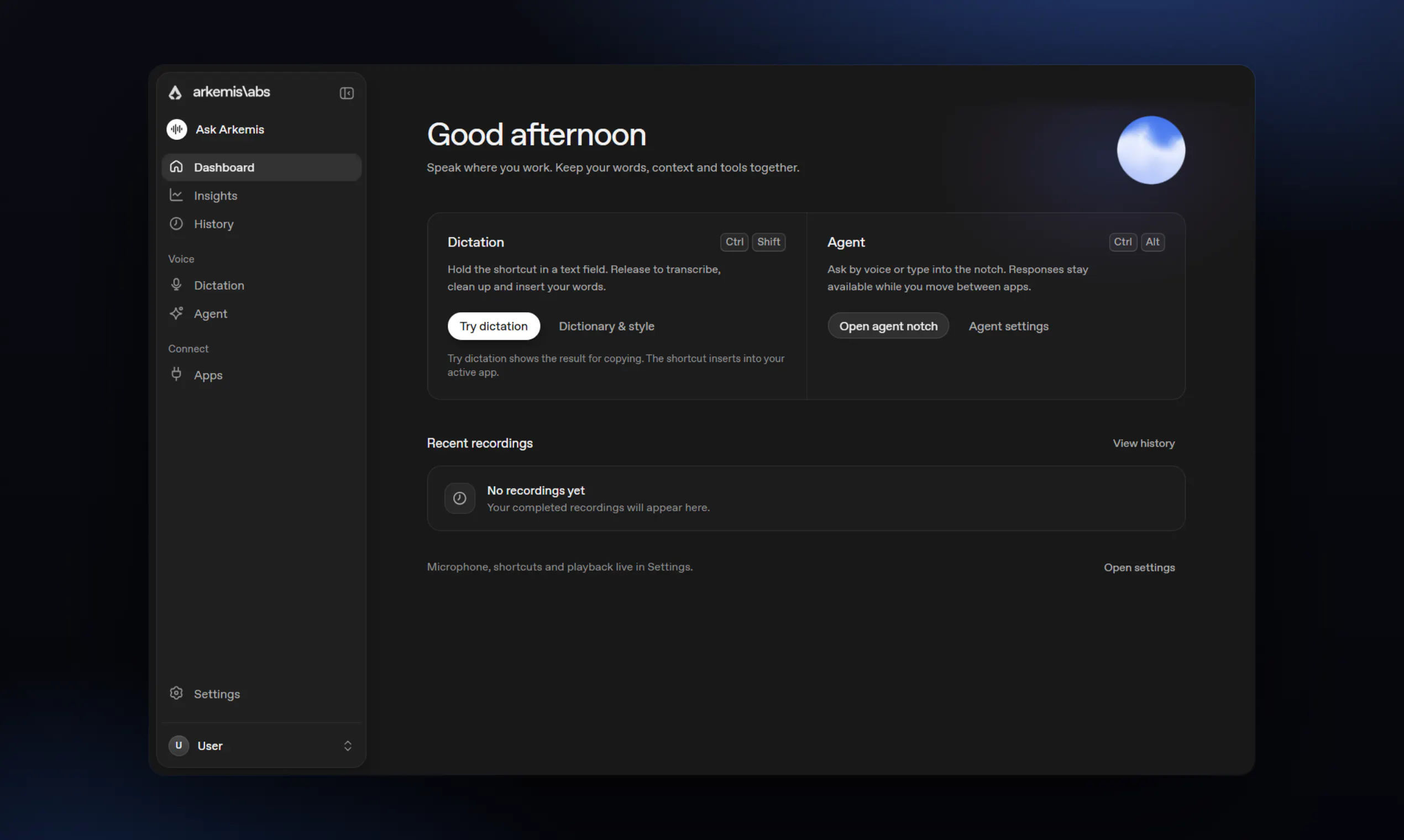Open Dictionary & style

pos(606,326)
